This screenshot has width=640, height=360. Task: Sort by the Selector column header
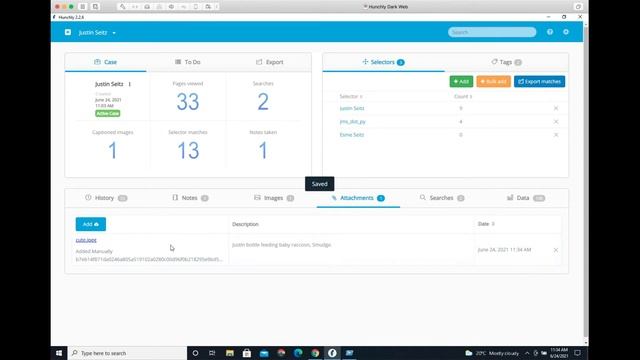351,96
